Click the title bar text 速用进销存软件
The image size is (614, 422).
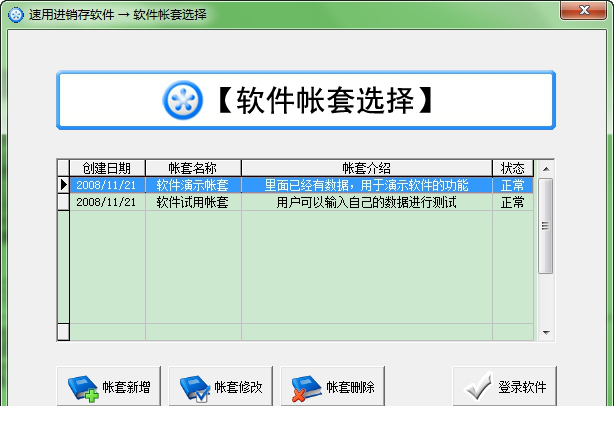pos(72,15)
